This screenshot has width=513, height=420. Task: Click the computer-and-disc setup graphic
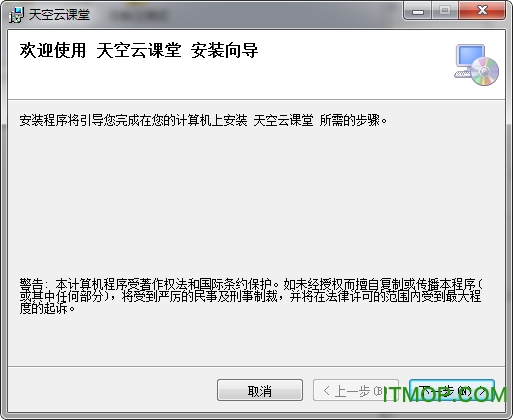[476, 65]
